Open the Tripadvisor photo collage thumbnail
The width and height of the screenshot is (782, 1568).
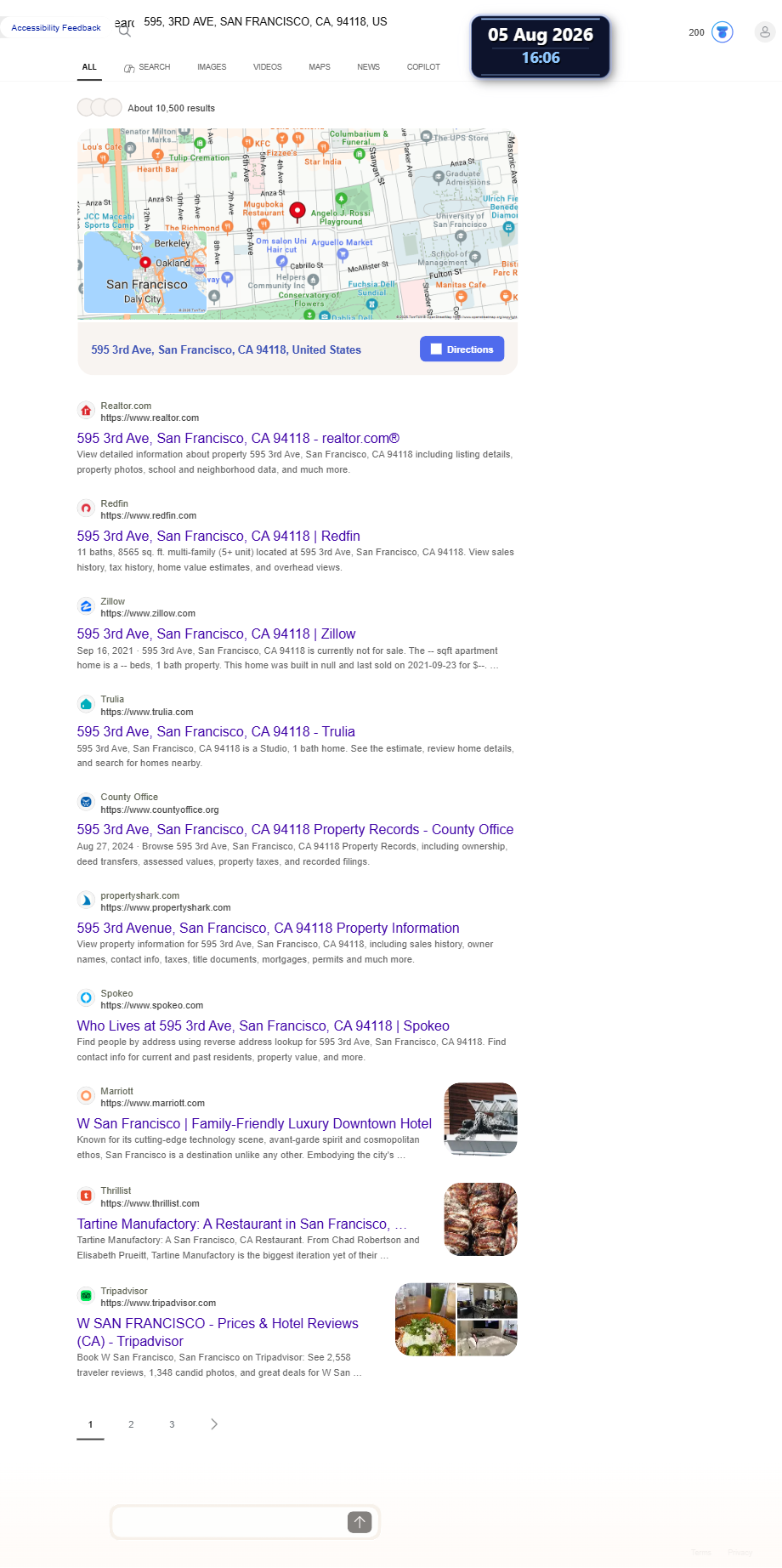coord(456,1320)
